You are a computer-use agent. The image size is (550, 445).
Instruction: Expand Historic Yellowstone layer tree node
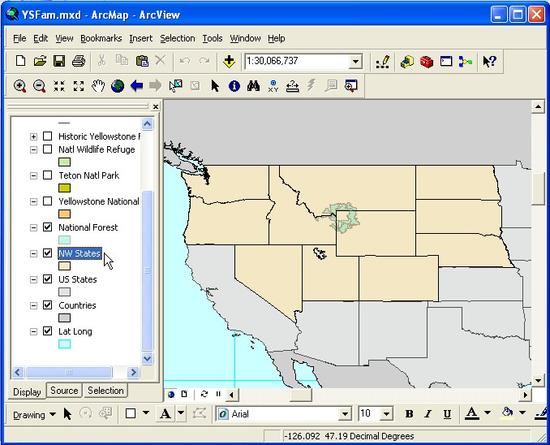[33, 136]
